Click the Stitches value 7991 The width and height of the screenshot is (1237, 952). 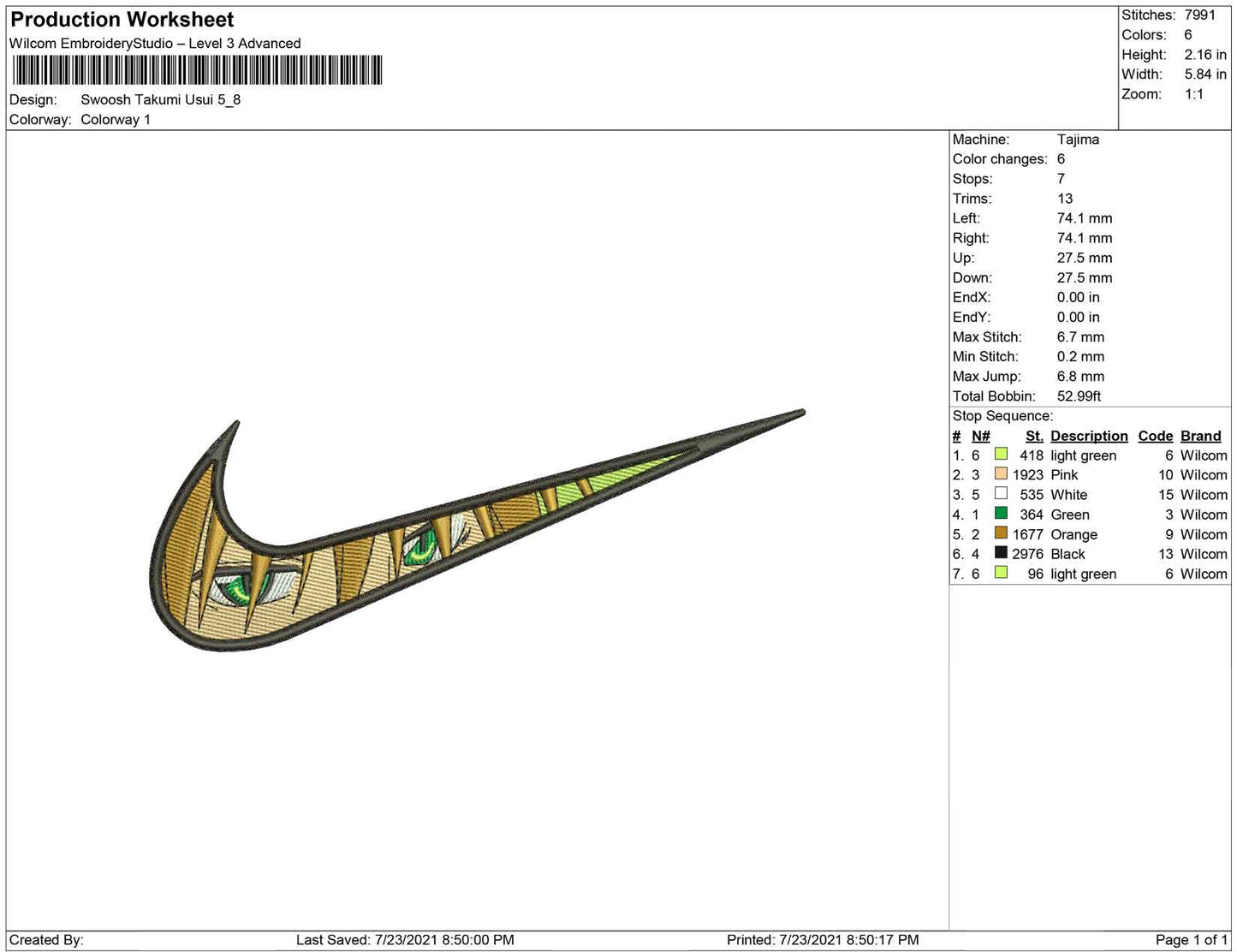pyautogui.click(x=1200, y=15)
